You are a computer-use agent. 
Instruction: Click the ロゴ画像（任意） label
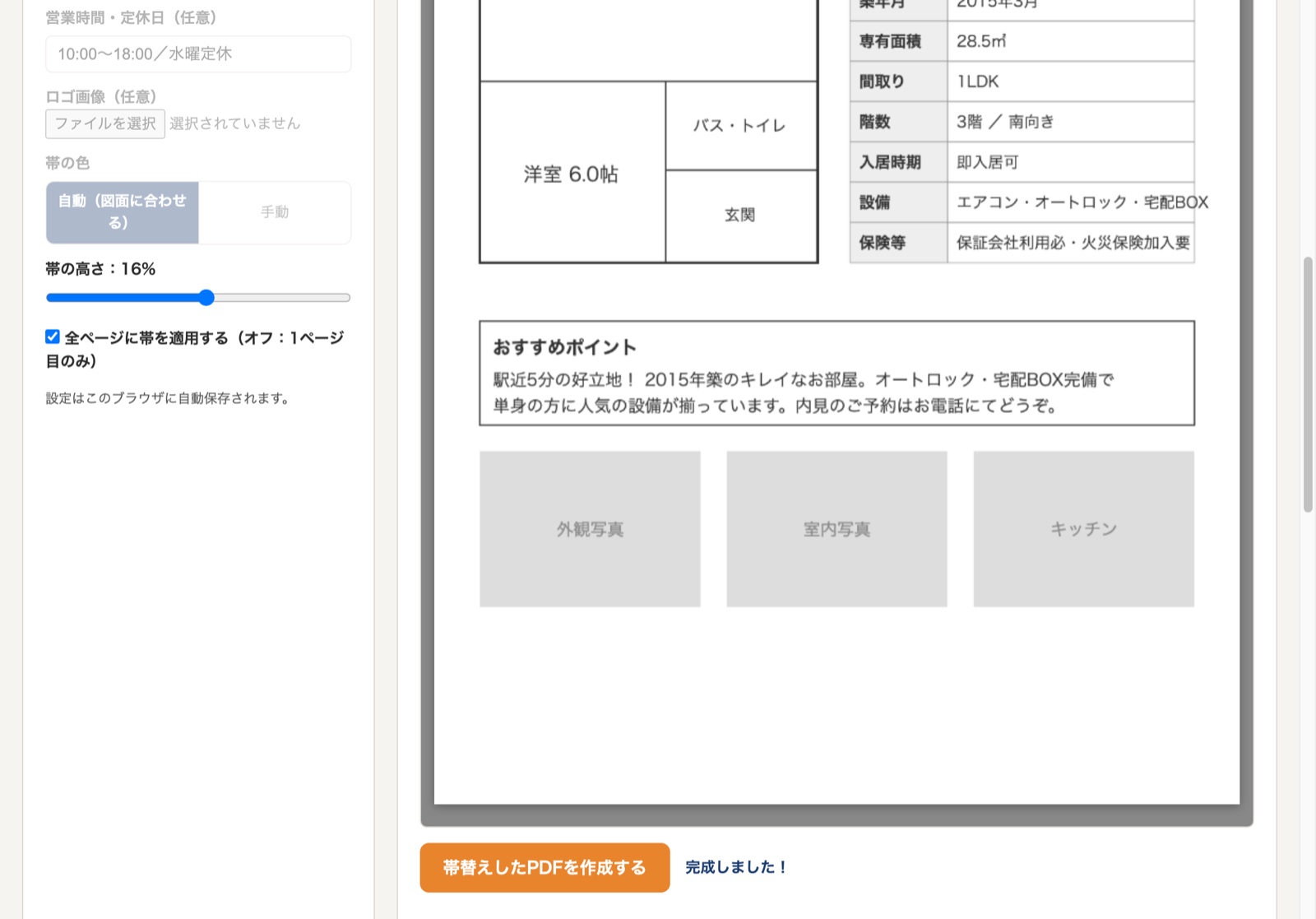[x=101, y=97]
